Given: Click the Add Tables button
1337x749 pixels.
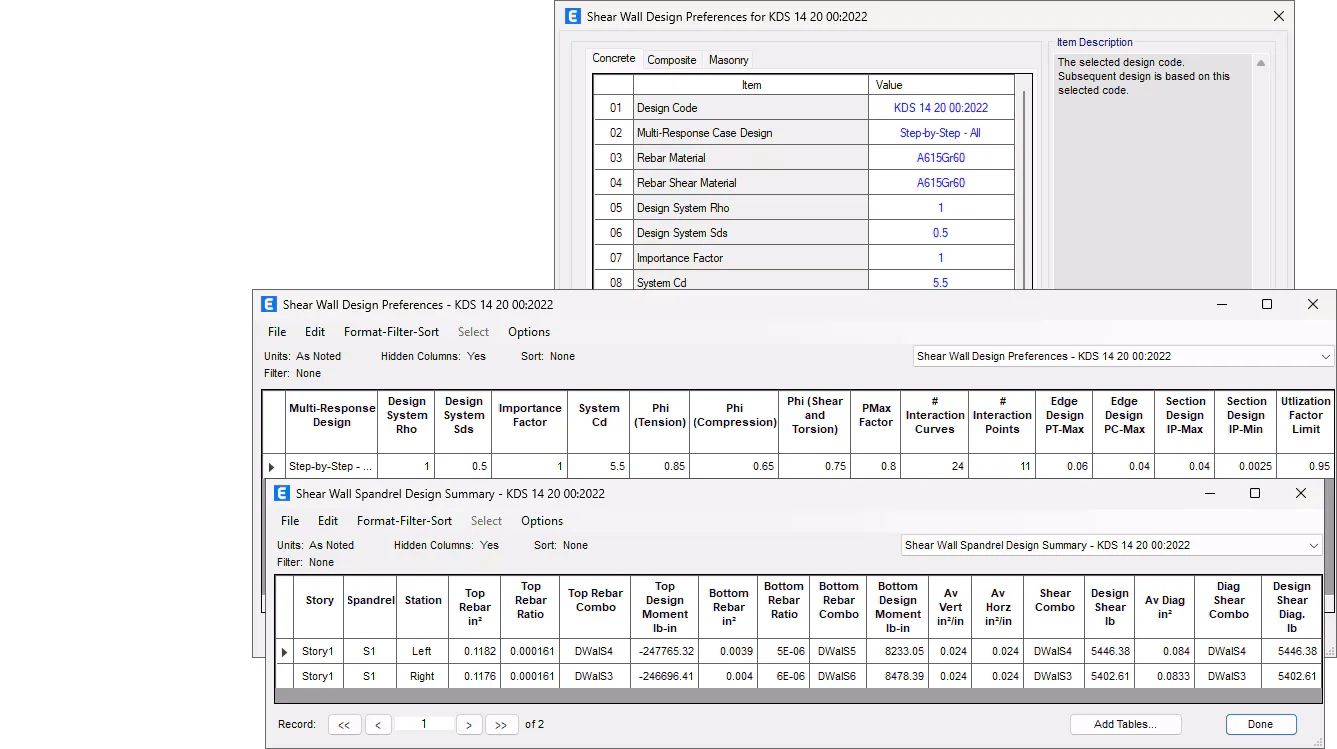Looking at the screenshot, I should point(1125,725).
